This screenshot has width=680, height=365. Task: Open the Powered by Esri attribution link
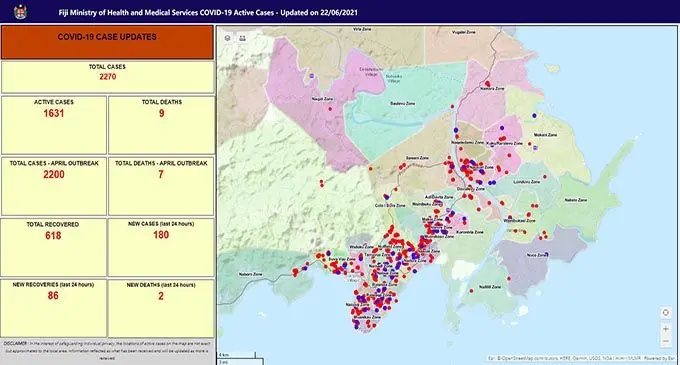[x=660, y=358]
